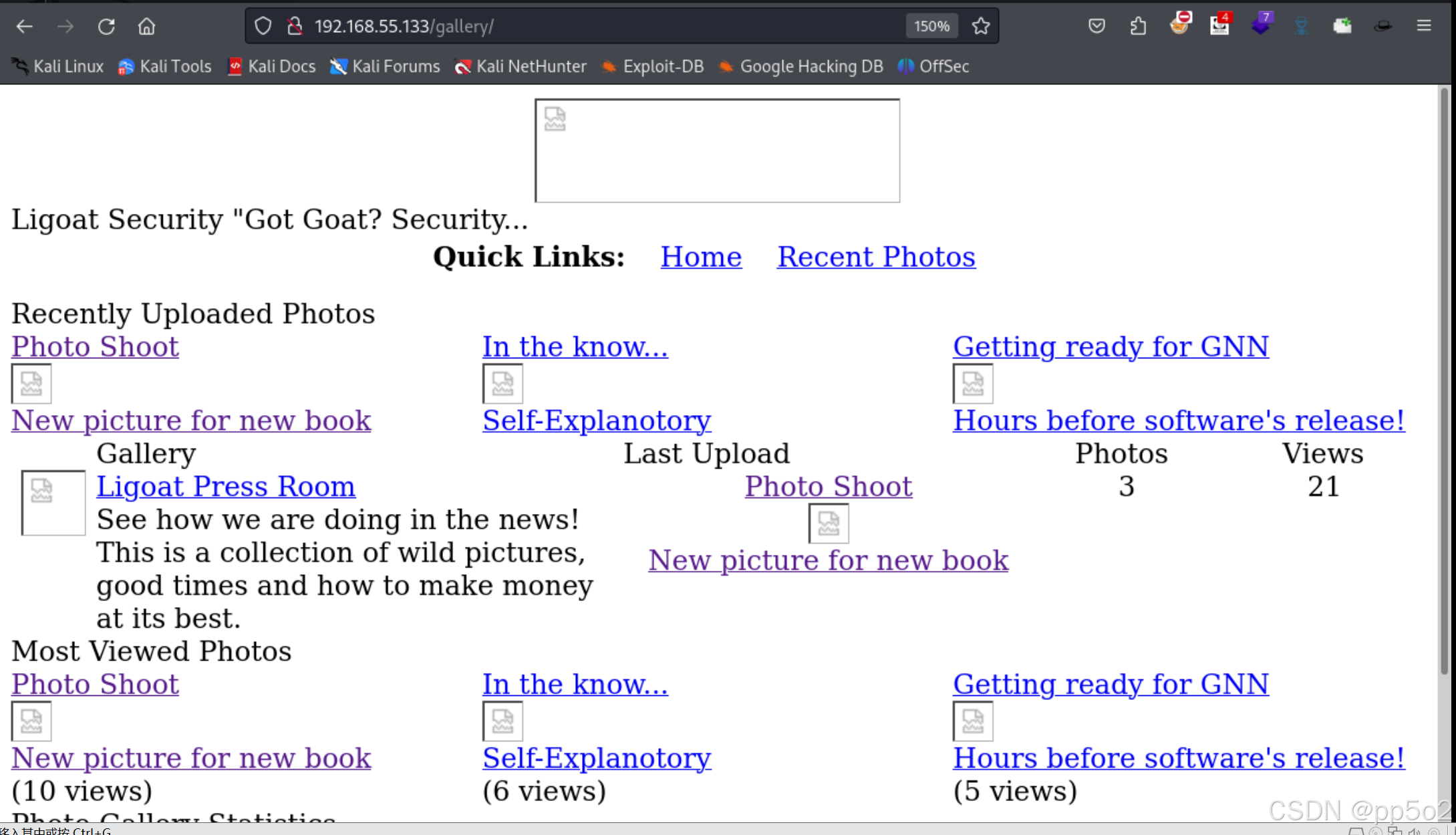This screenshot has width=1456, height=835.
Task: Go to the browser home page
Action: [x=146, y=26]
